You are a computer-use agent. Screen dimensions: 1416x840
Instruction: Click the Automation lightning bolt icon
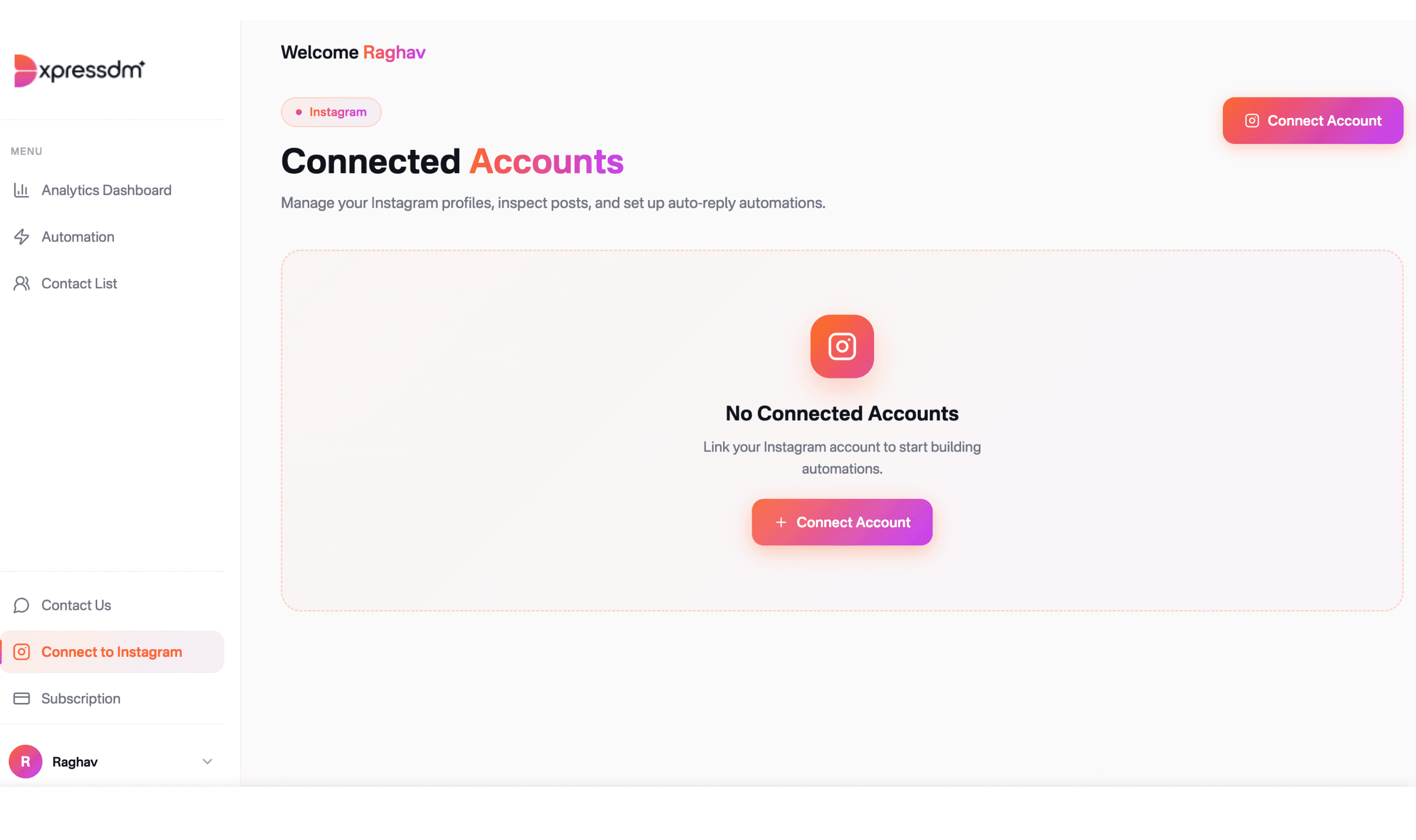pos(22,237)
